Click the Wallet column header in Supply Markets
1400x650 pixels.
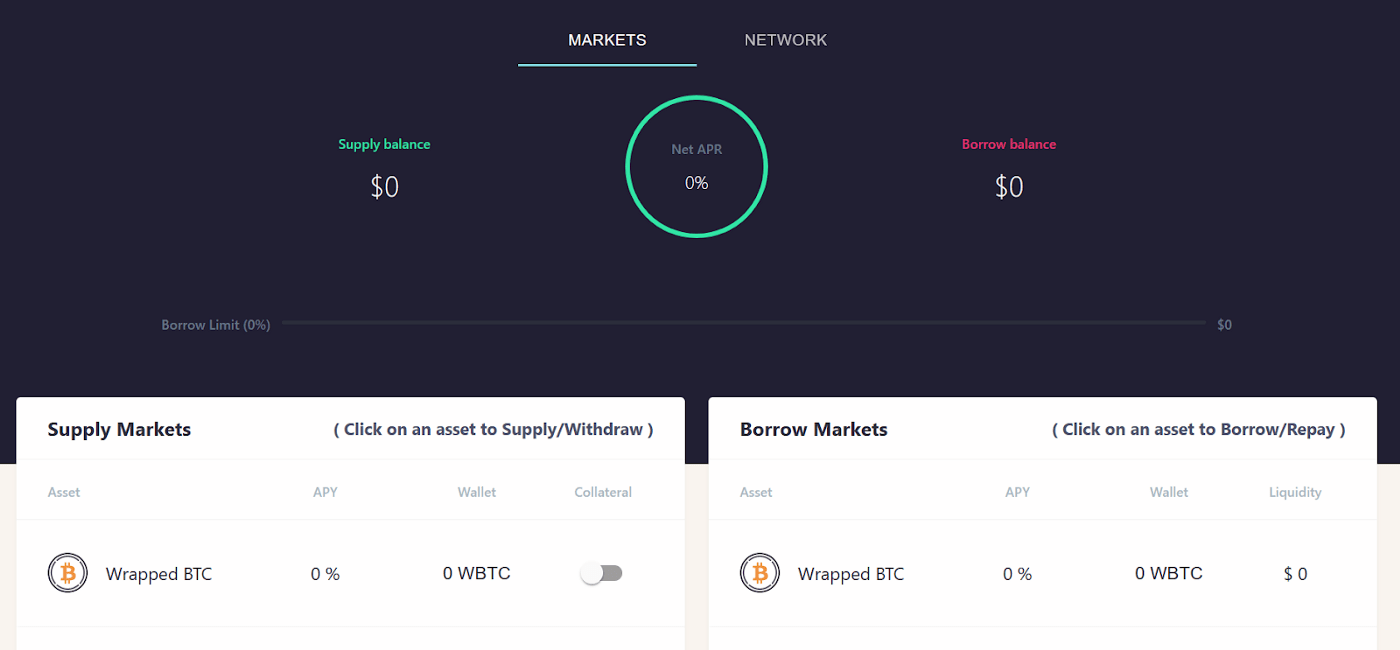pyautogui.click(x=477, y=492)
